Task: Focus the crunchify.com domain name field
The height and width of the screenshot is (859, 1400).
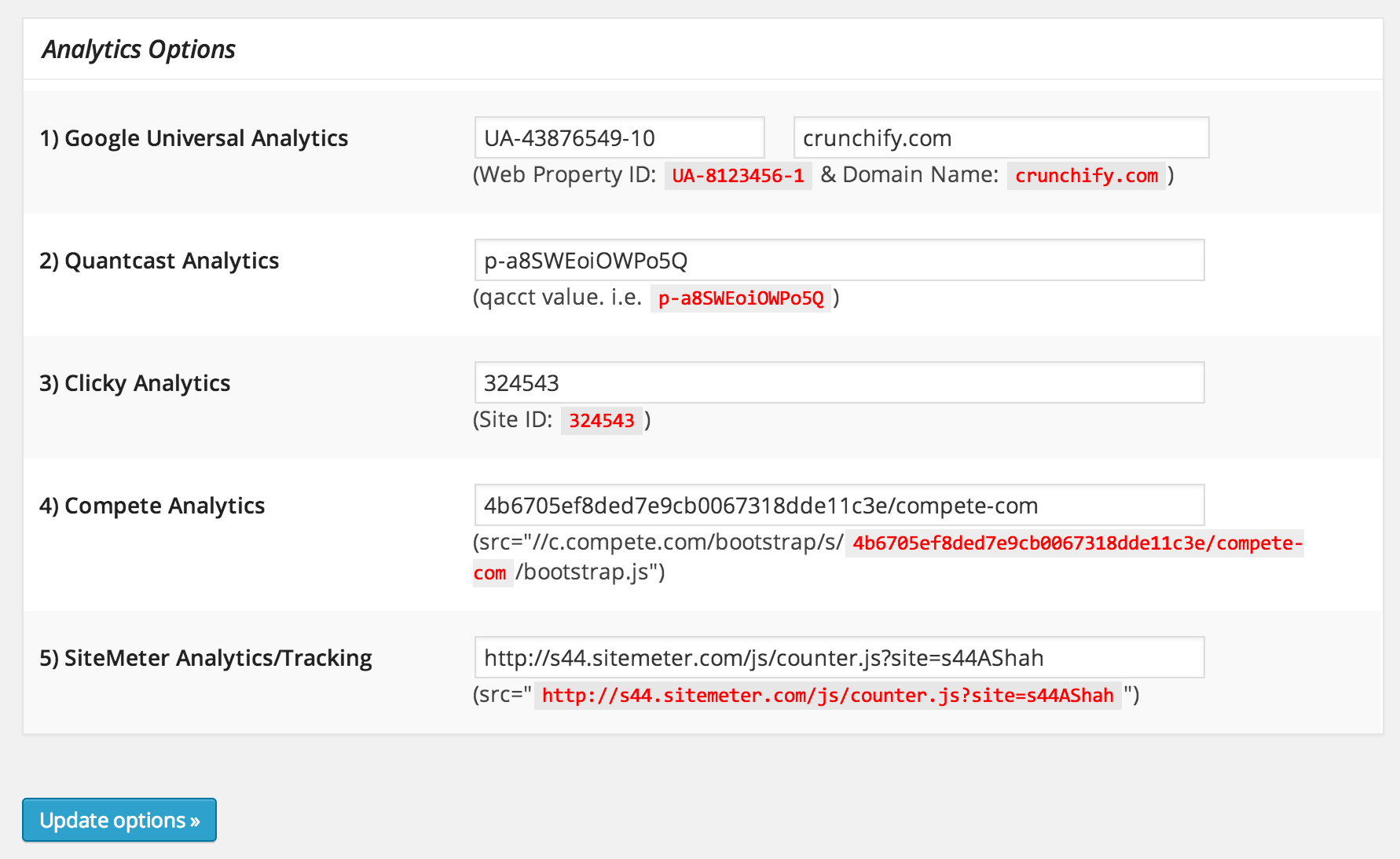Action: click(1001, 137)
